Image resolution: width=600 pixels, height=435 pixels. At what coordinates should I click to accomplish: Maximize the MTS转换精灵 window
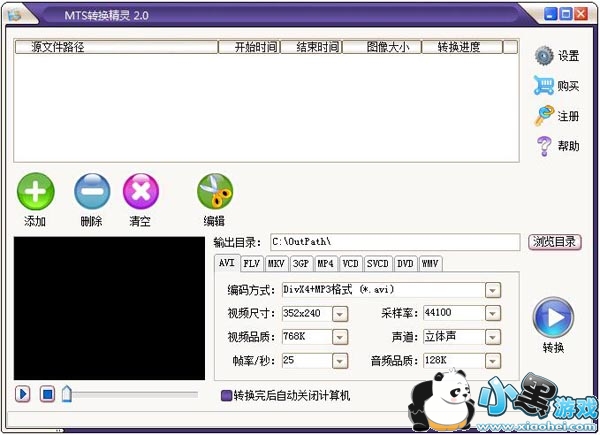pyautogui.click(x=566, y=14)
